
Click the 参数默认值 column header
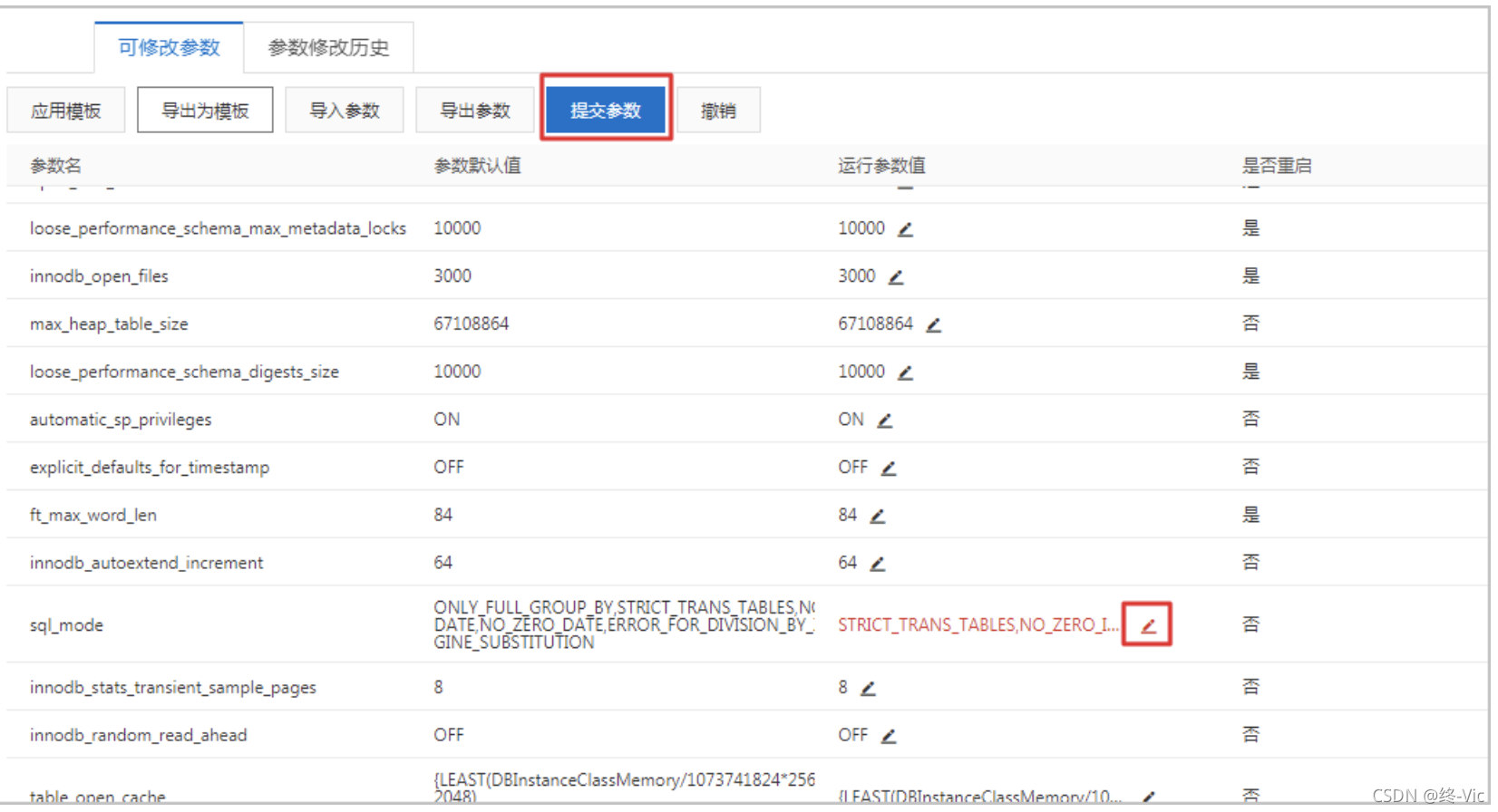pos(477,166)
